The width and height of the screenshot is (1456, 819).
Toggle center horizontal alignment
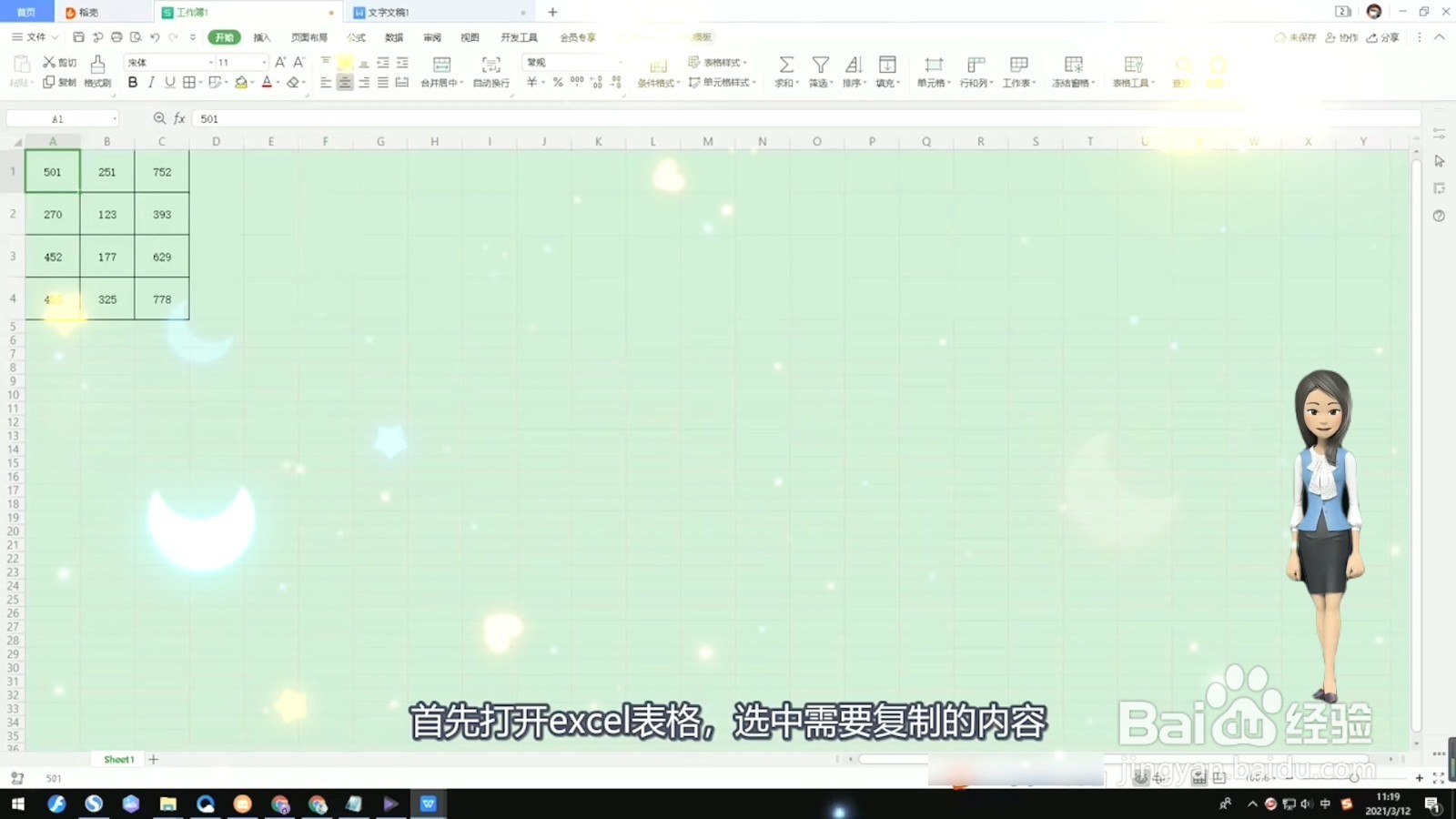coord(345,82)
